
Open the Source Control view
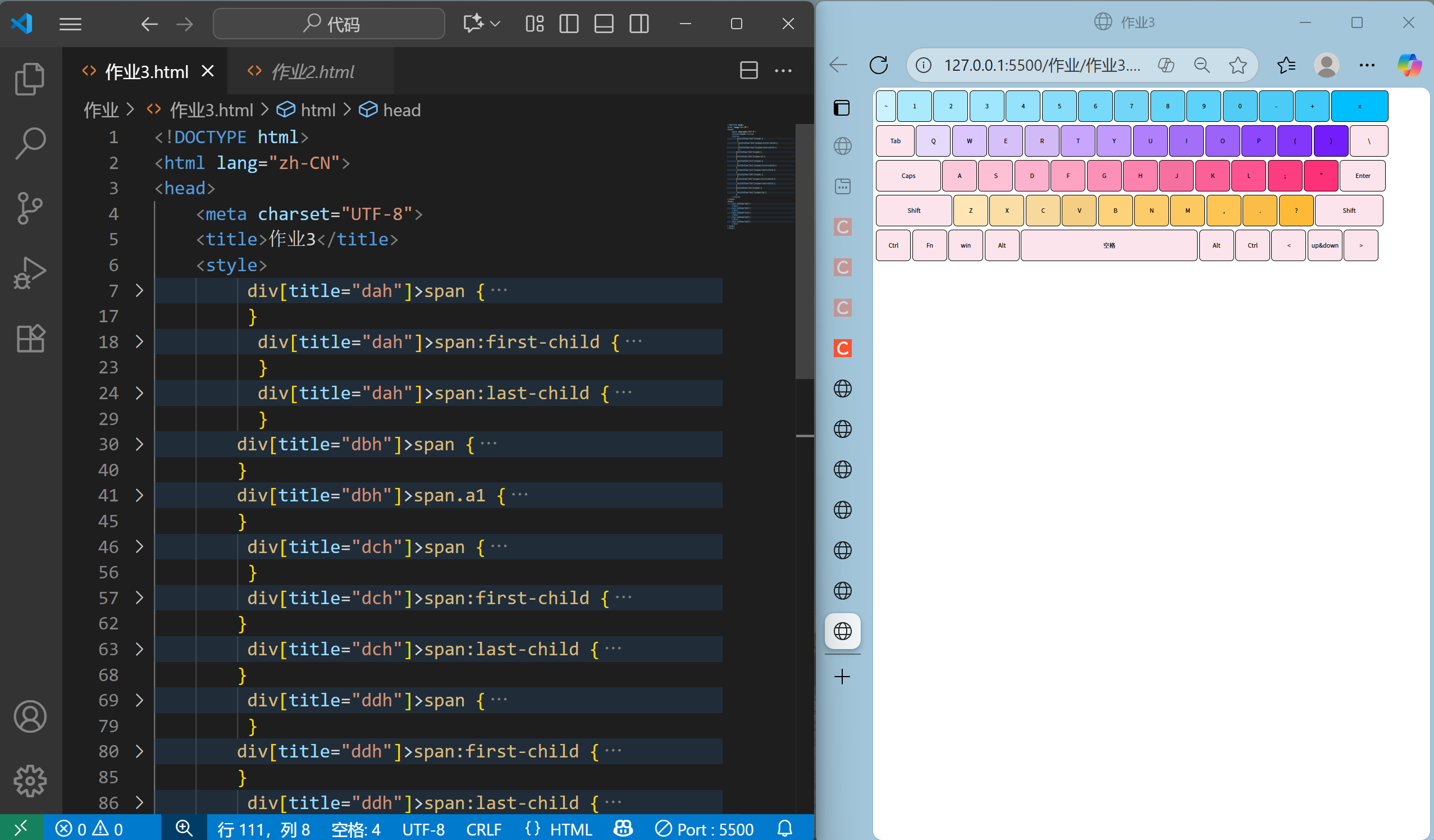tap(30, 208)
